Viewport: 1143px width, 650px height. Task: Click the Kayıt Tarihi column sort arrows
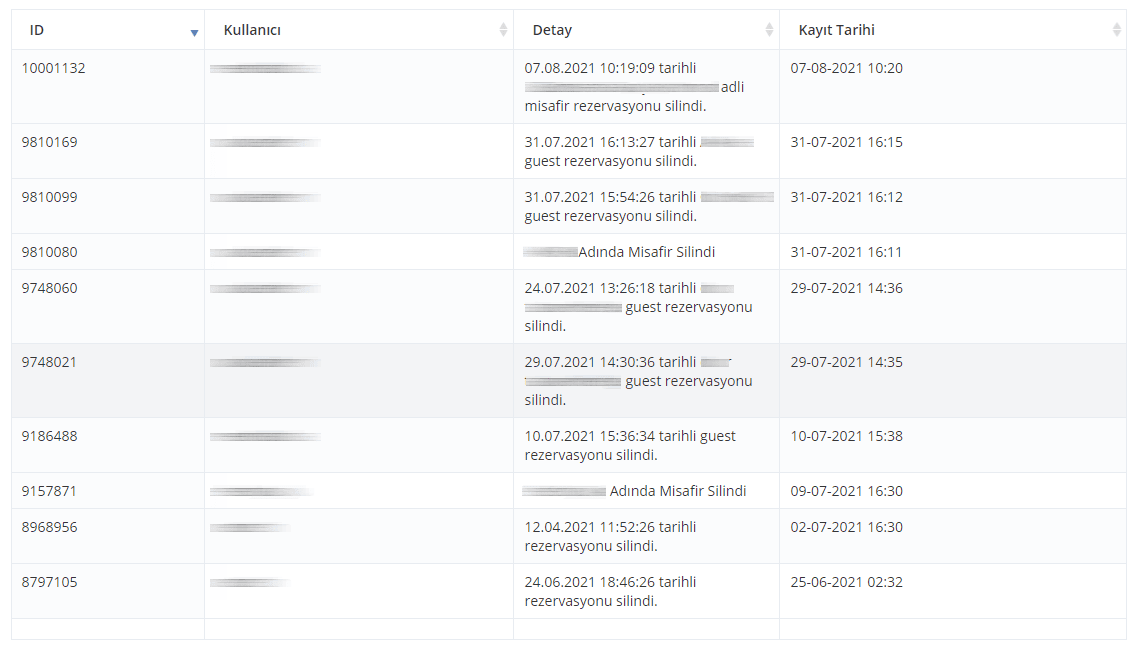(1116, 30)
